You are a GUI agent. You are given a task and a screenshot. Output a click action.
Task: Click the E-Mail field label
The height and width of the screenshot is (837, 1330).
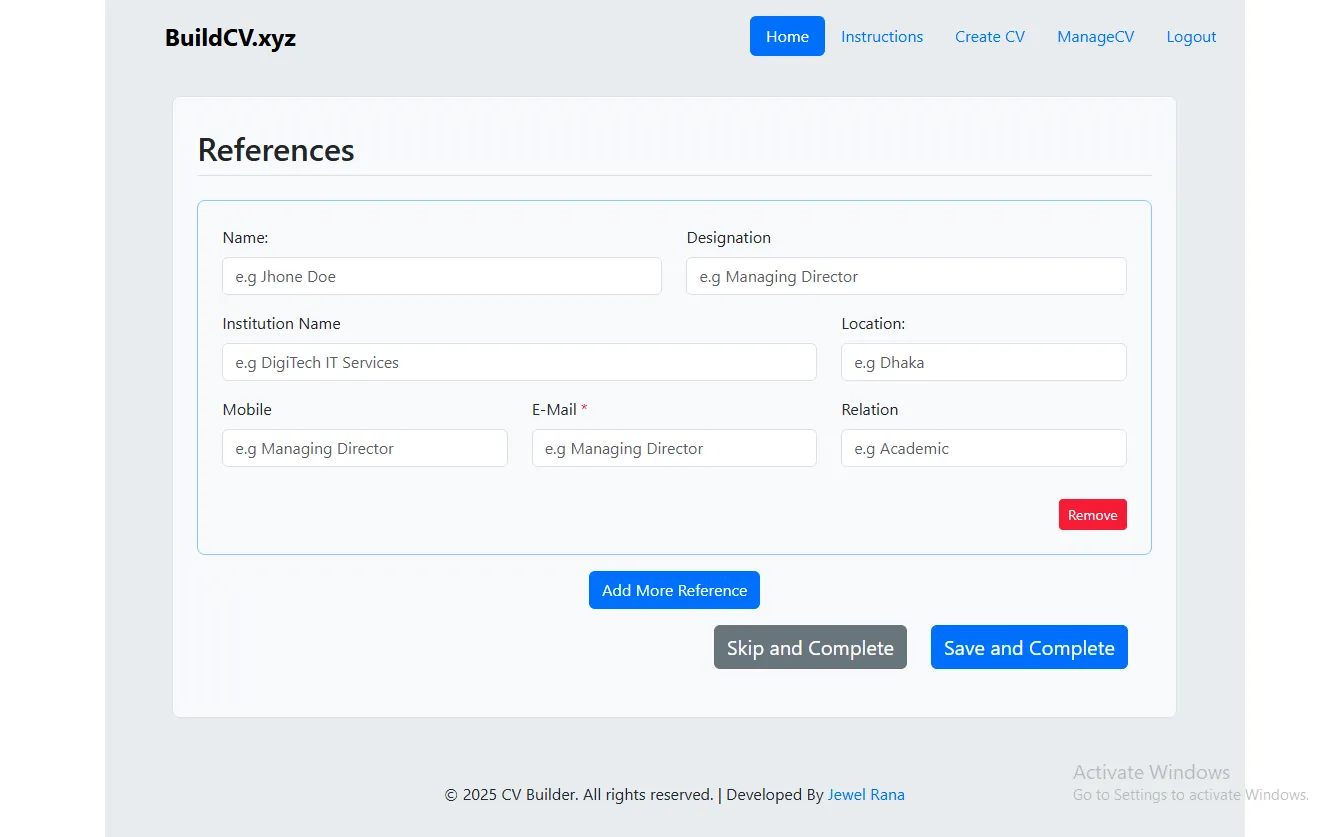point(554,410)
